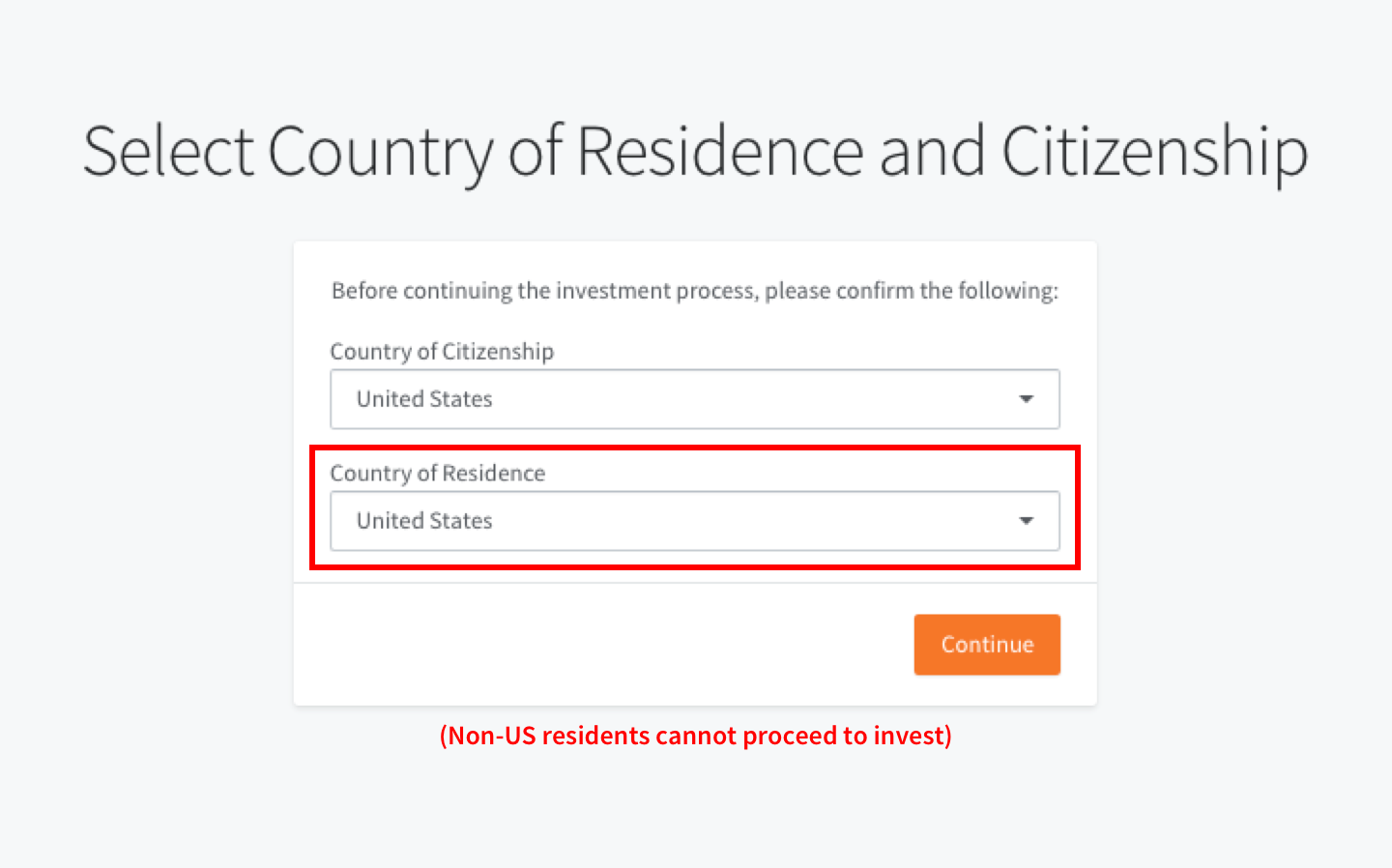Click the red "Non-US residents cannot proceed" note
The width and height of the screenshot is (1392, 868).
pyautogui.click(x=695, y=736)
